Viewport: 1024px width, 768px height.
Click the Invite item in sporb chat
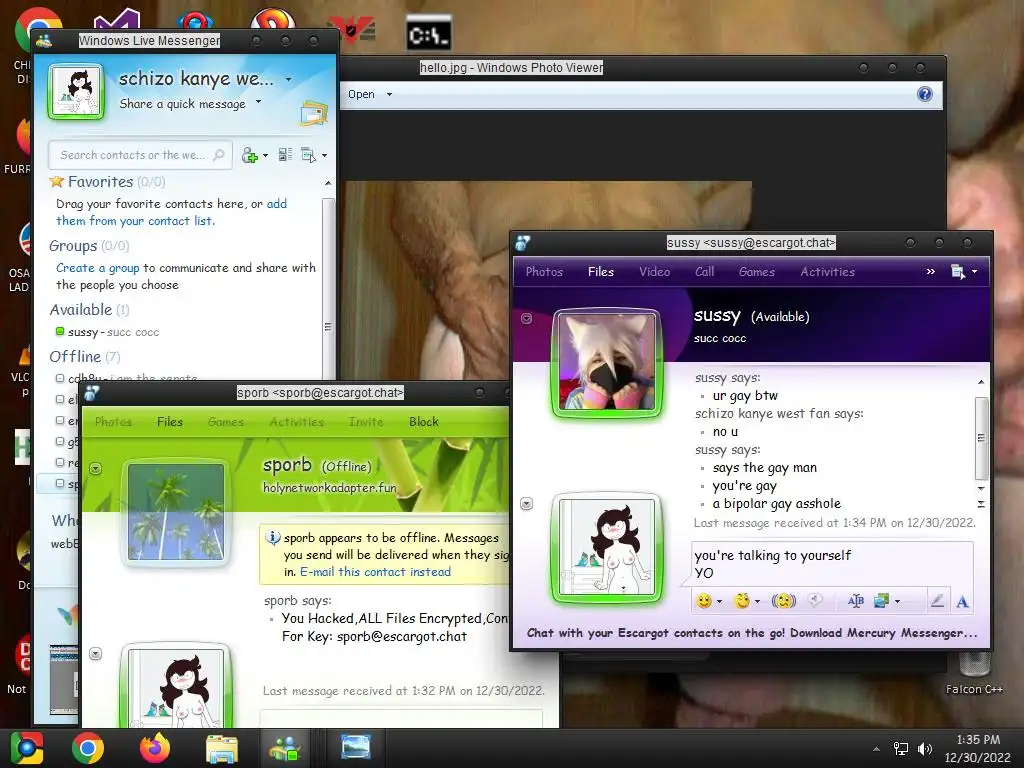[366, 422]
